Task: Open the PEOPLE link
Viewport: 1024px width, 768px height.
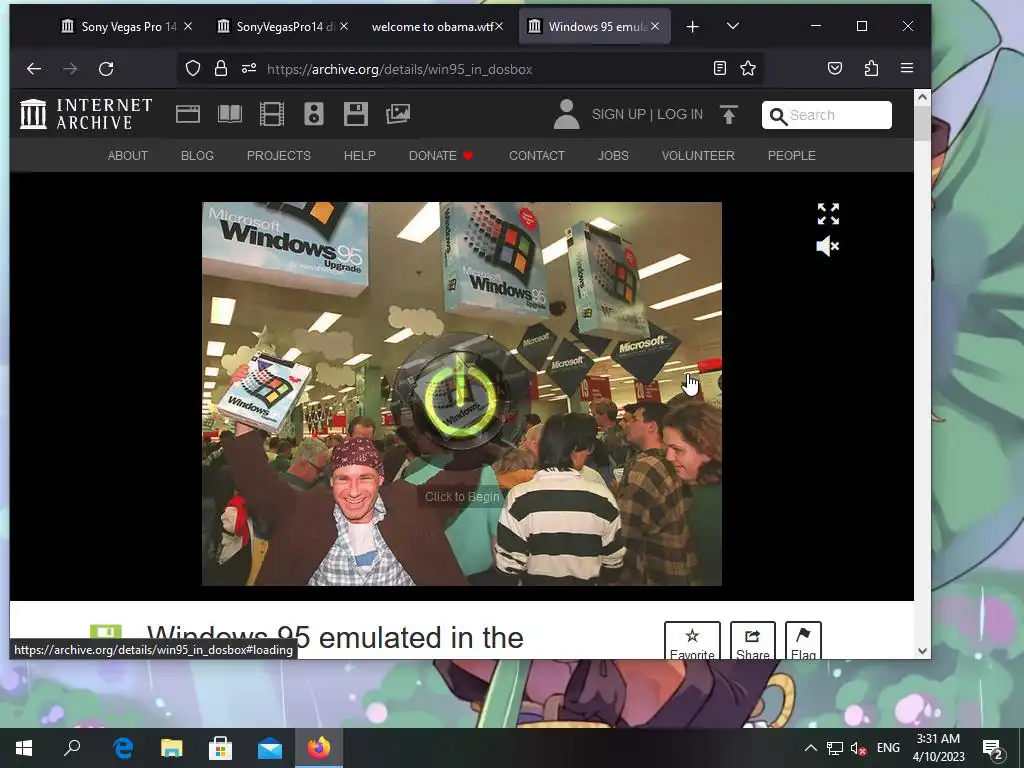Action: pos(792,156)
